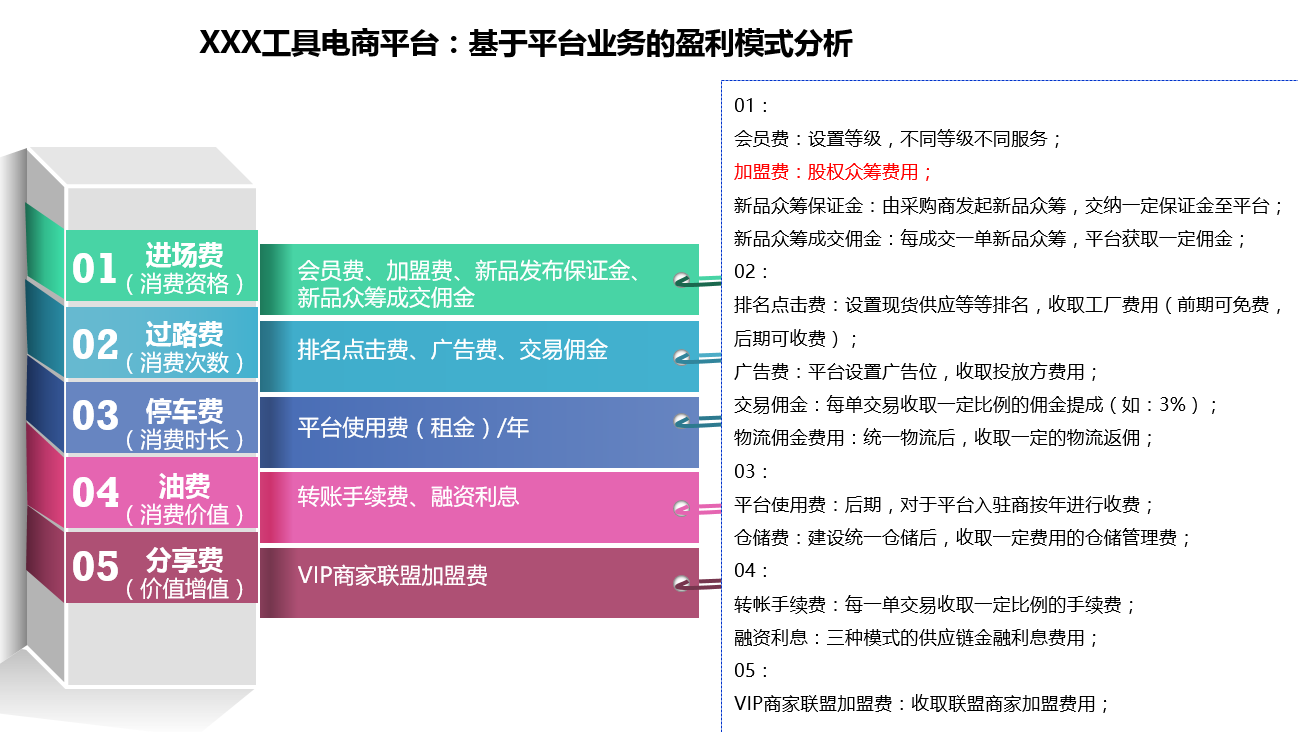
Task: Click the line "VIP商家联盟加盟费：收取联盟商家加盟费用；"
Action: pos(922,704)
